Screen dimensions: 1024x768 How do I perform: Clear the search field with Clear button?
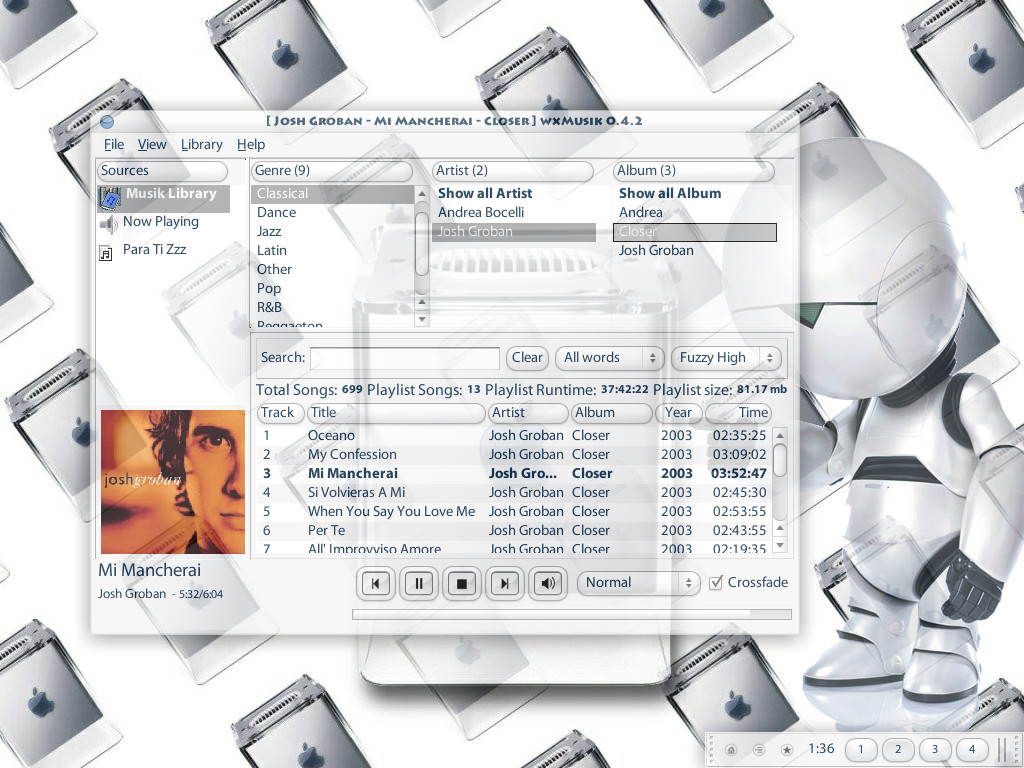[527, 358]
